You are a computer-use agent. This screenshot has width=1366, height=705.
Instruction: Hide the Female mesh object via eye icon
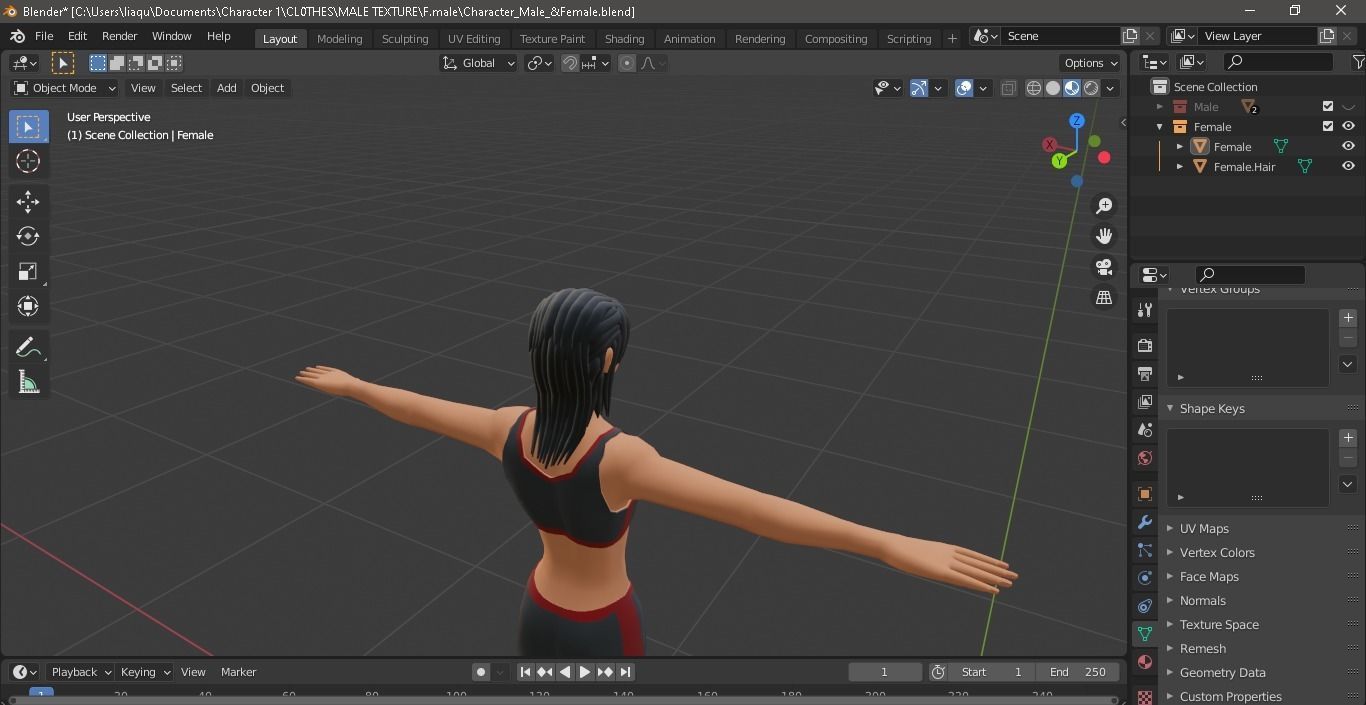1348,146
